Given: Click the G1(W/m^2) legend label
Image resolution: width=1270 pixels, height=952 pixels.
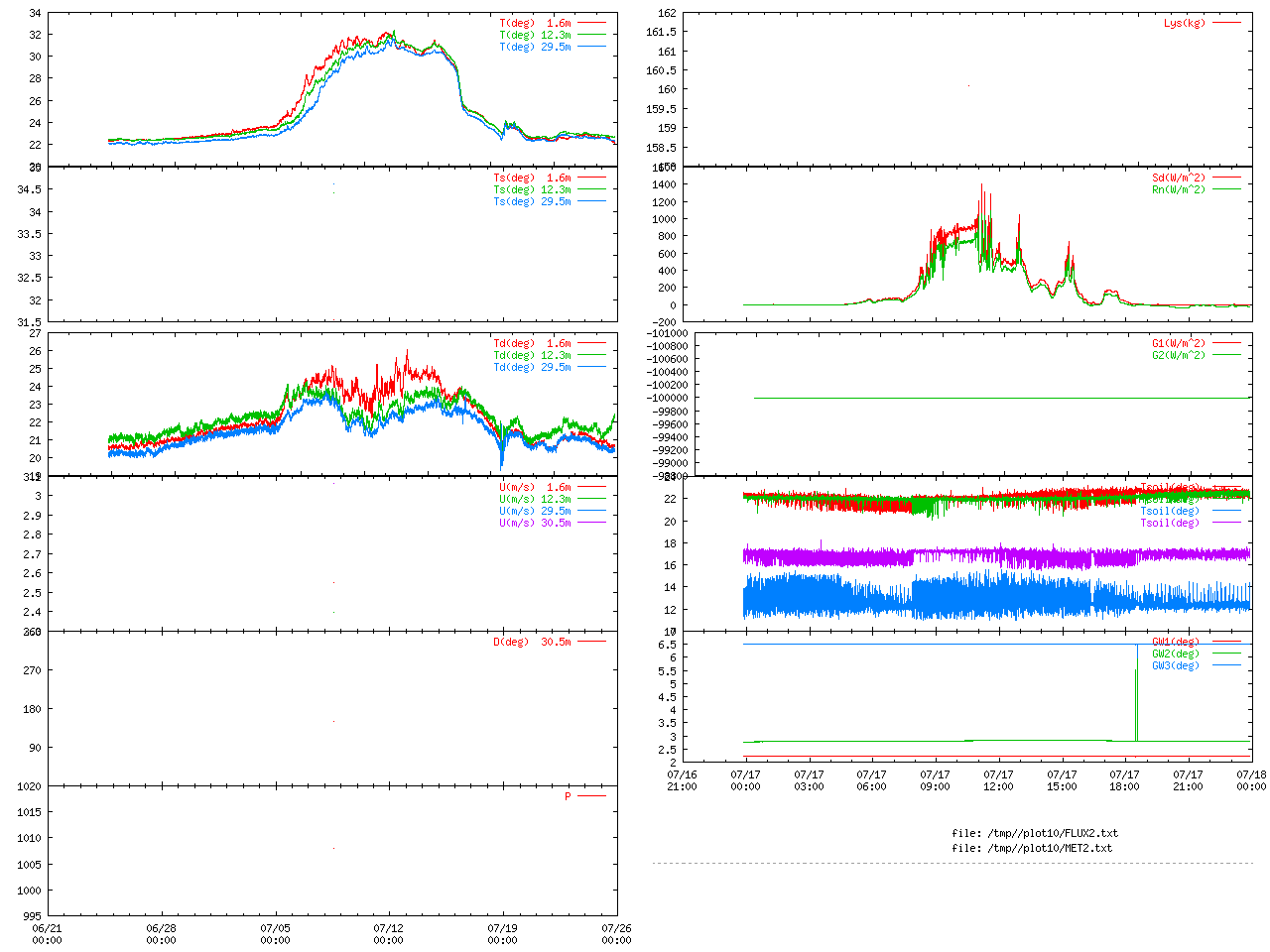Looking at the screenshot, I should coord(1178,343).
